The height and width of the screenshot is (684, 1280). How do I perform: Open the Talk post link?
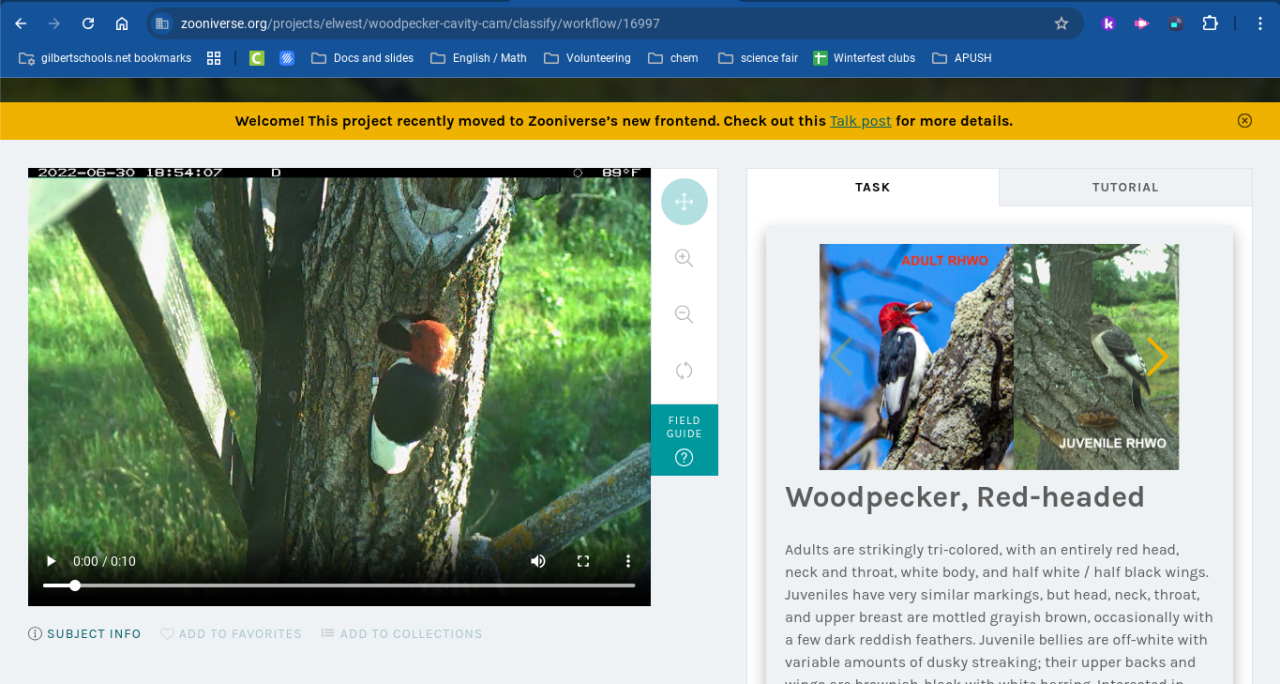(x=860, y=121)
